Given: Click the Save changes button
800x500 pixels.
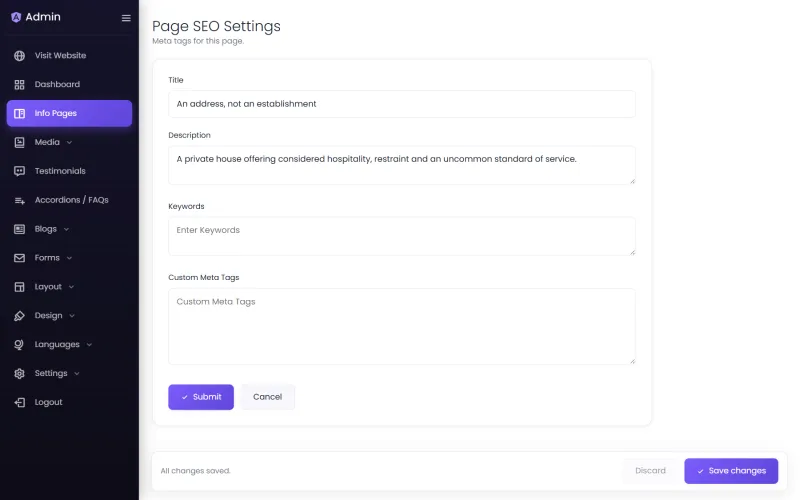Looking at the screenshot, I should pos(731,471).
